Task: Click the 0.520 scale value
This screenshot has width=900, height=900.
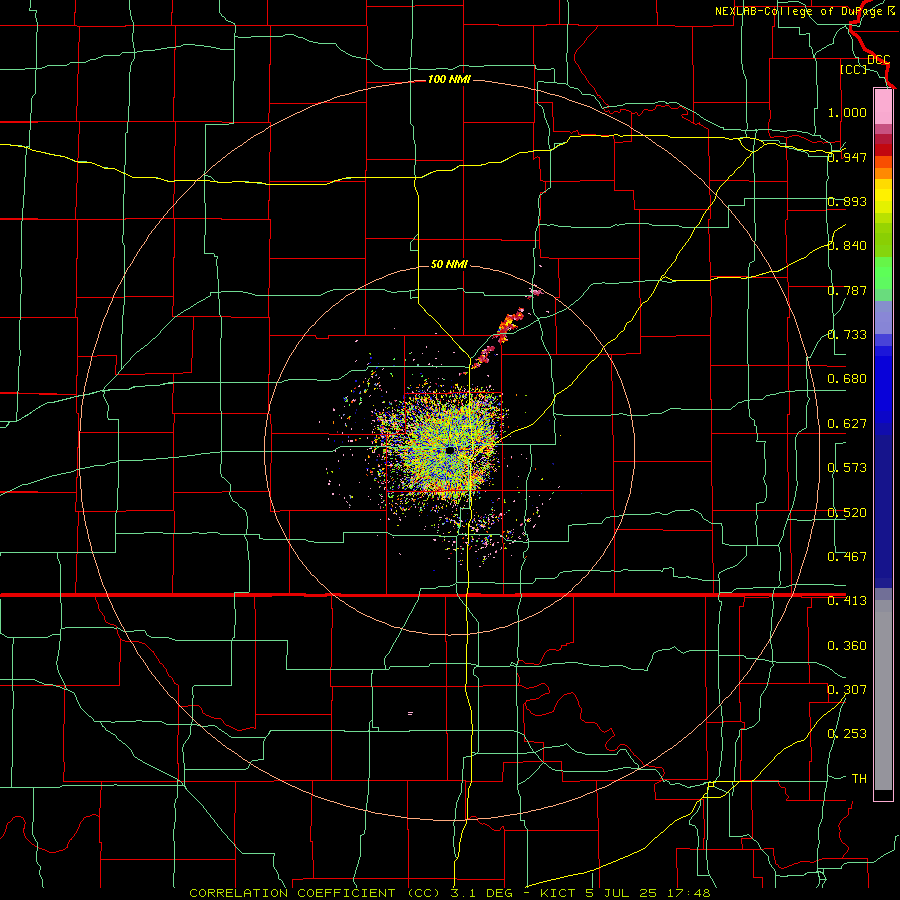Action: tap(847, 513)
